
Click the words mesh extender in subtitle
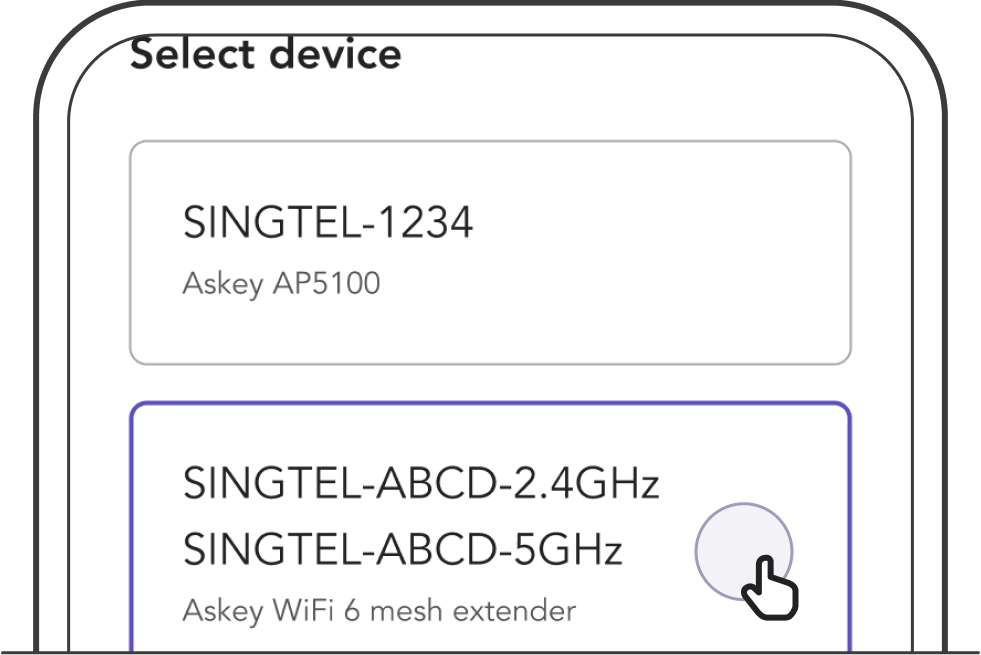tap(473, 611)
